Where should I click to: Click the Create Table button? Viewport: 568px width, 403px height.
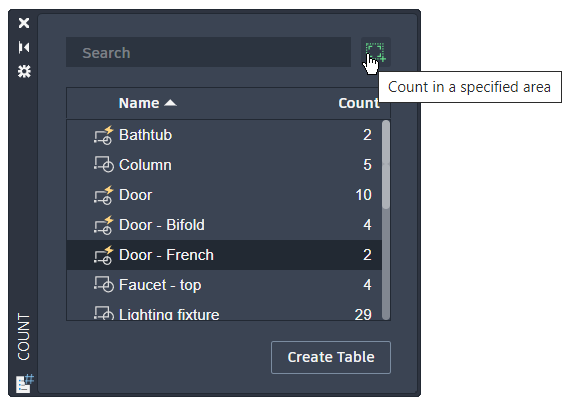click(331, 357)
